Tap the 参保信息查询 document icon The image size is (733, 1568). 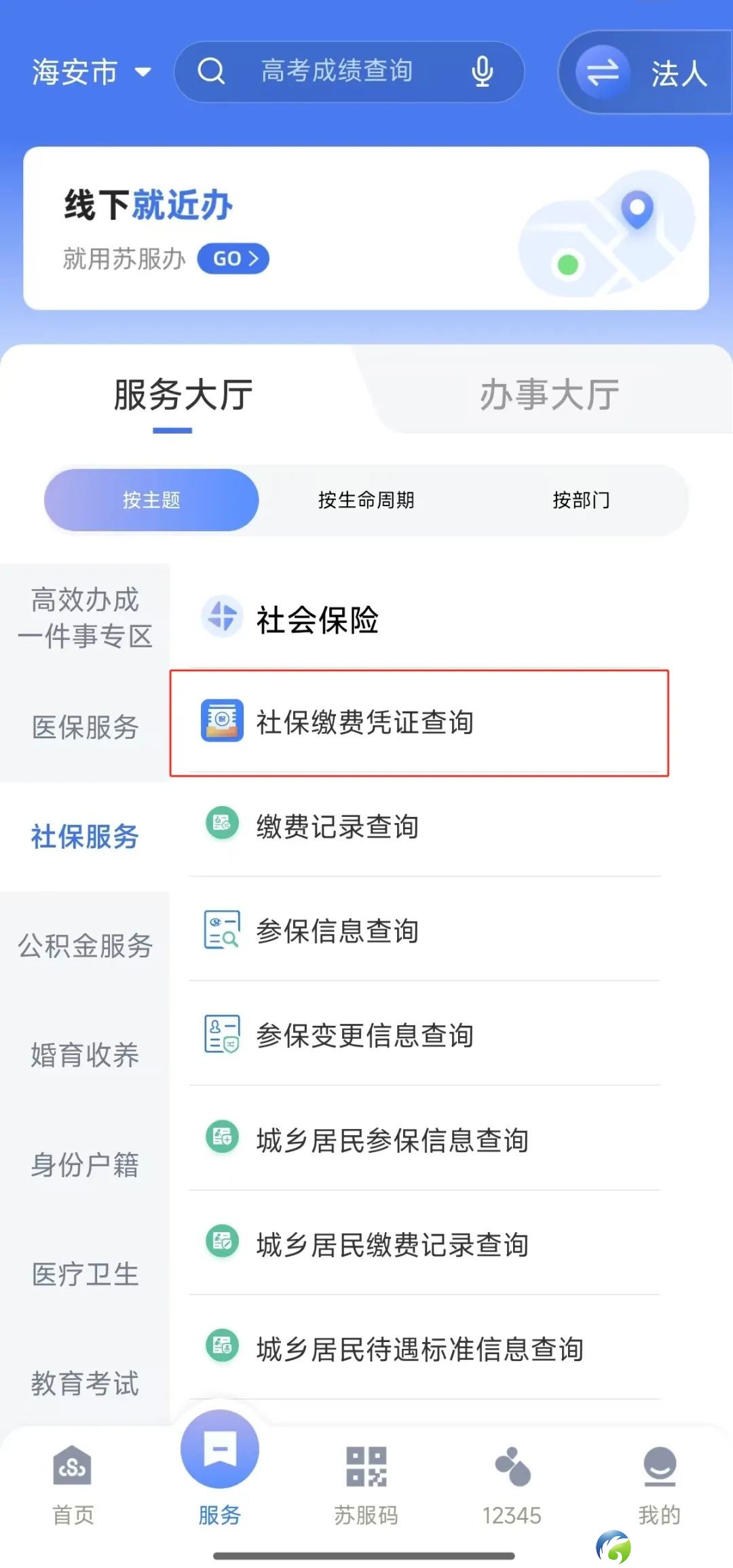pyautogui.click(x=222, y=930)
